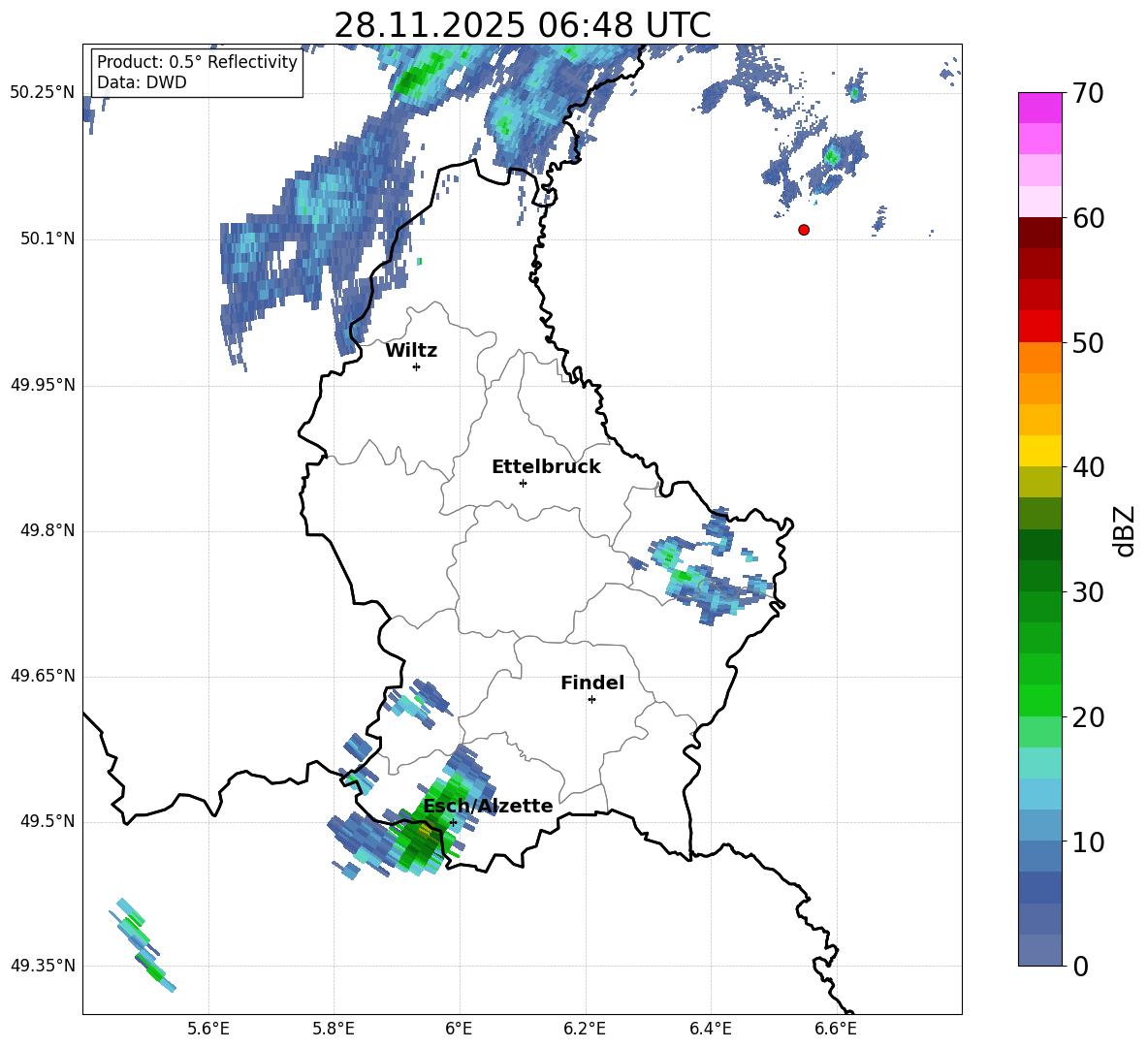This screenshot has height=1048, width=1148.
Task: Click 'Product: 0.5° Reflectivity' text
Action: 197,62
